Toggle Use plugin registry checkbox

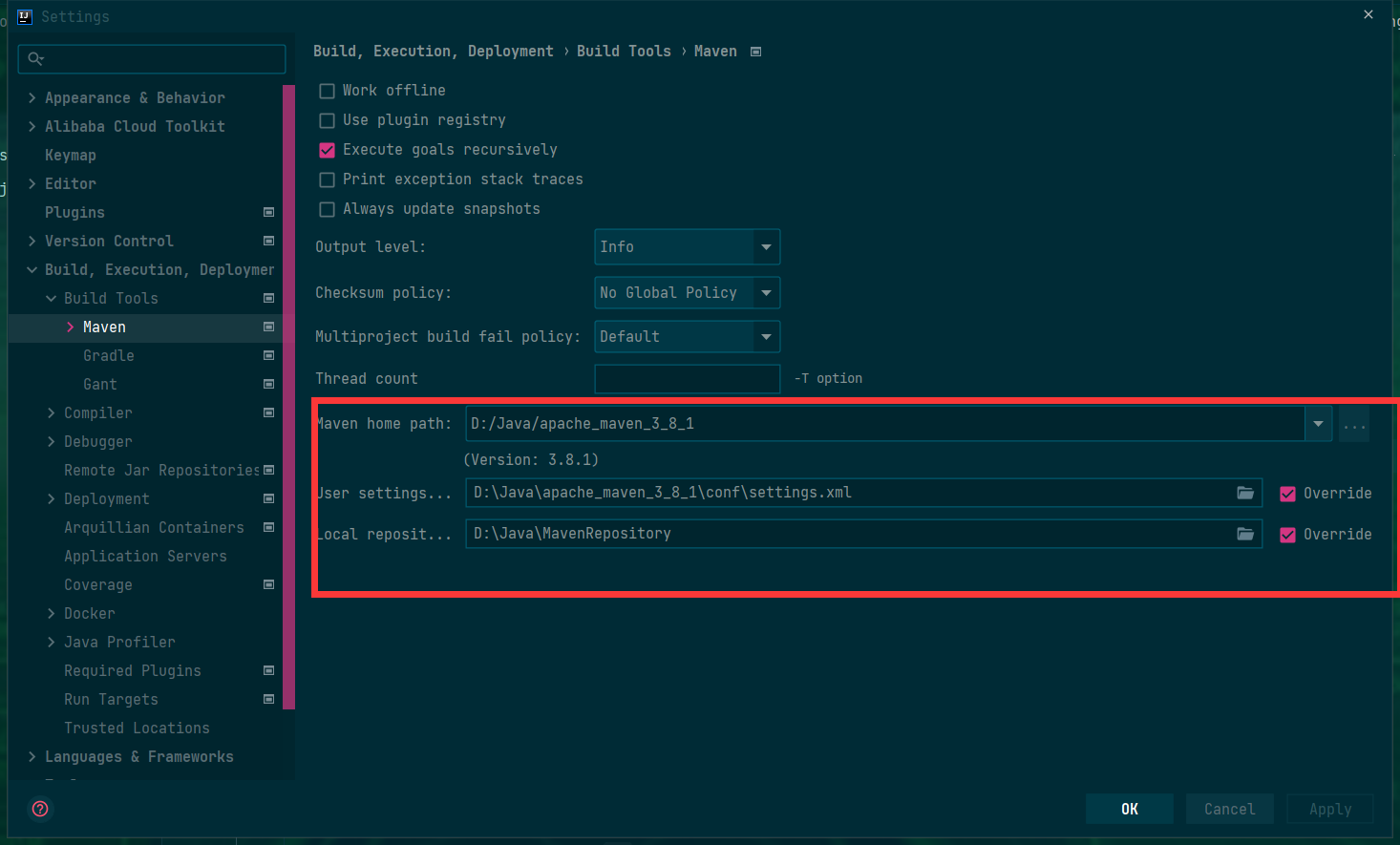click(327, 120)
